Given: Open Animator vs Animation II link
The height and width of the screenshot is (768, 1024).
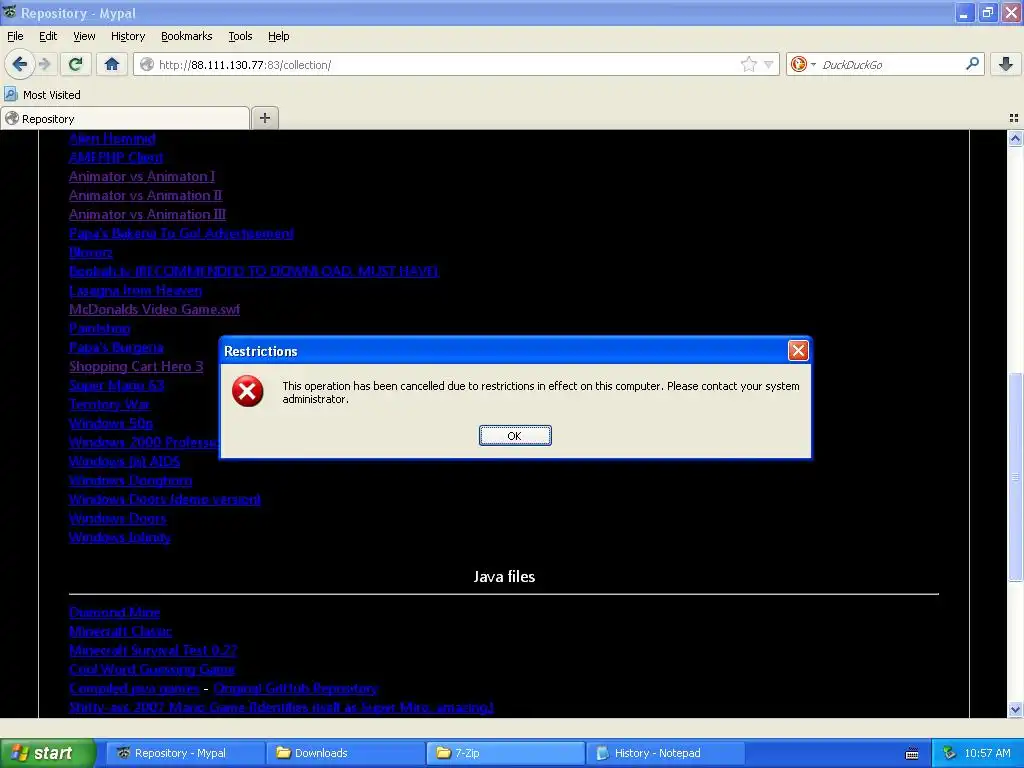Looking at the screenshot, I should (146, 195).
